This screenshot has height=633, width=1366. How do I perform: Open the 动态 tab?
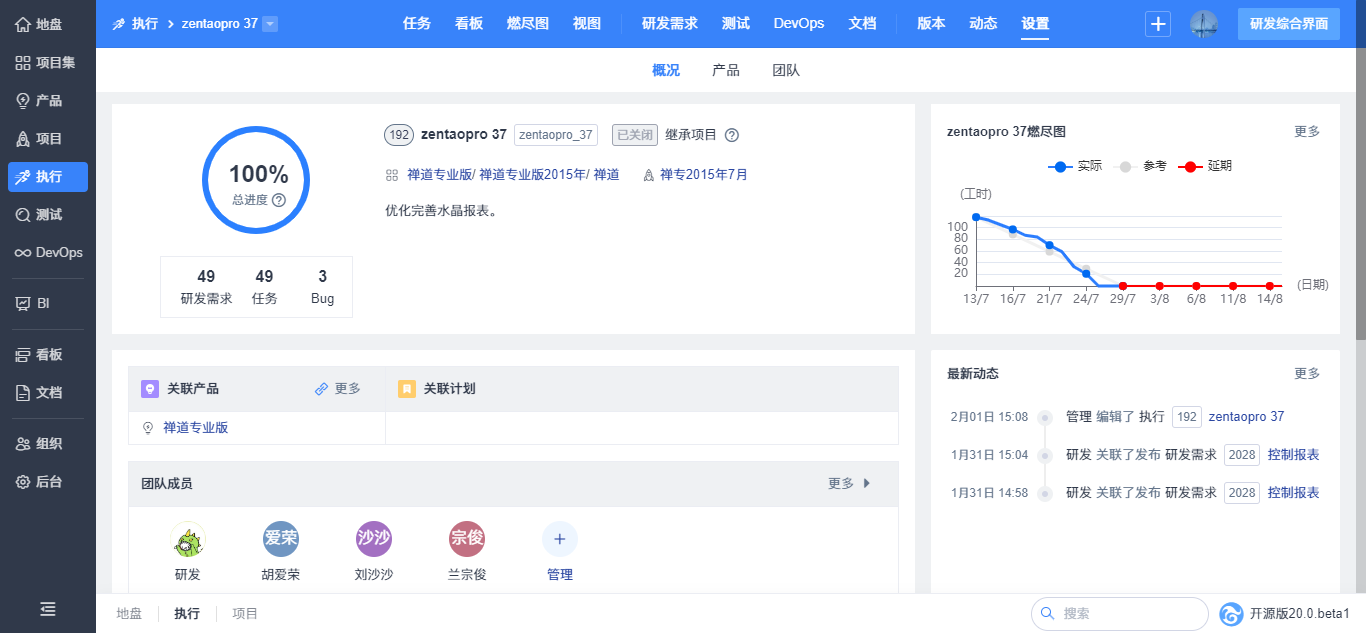pyautogui.click(x=983, y=24)
